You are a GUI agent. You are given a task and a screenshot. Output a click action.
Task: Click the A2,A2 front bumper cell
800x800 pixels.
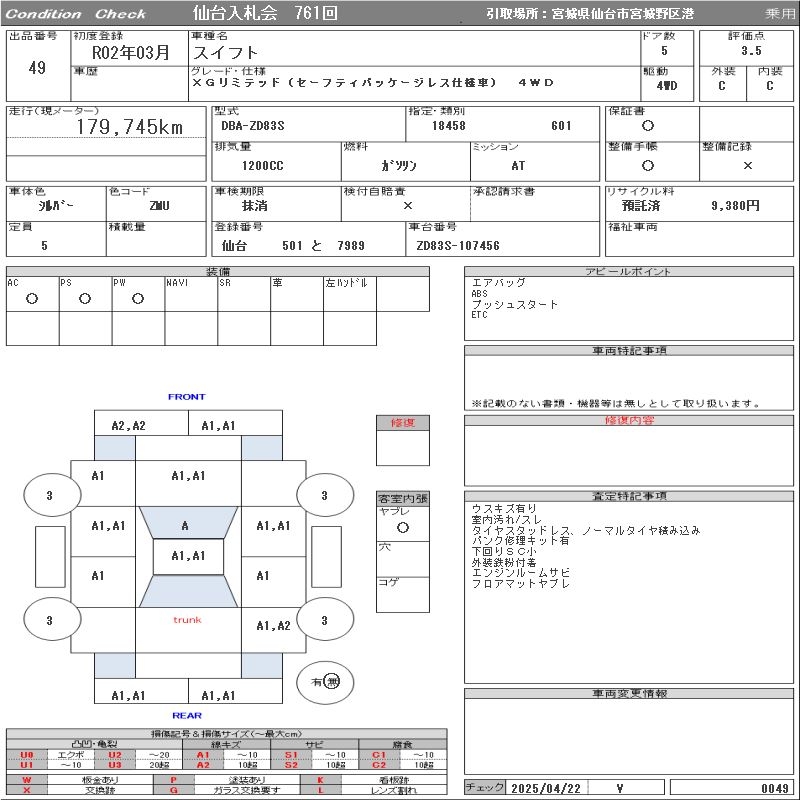pos(128,425)
